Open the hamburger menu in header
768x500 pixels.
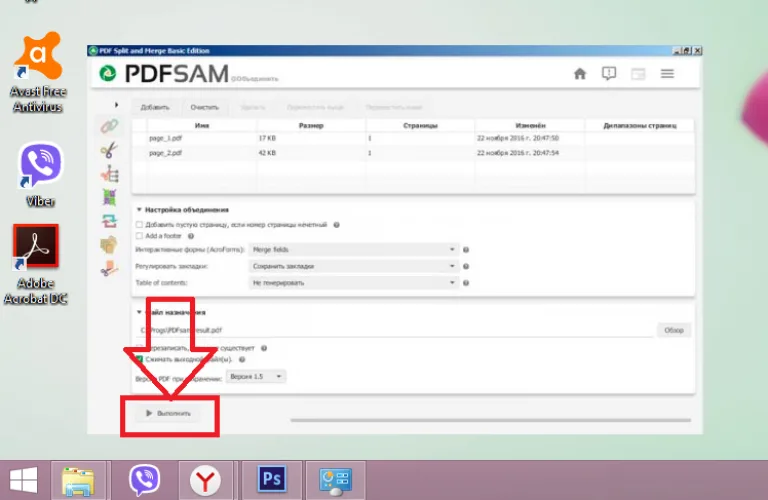tap(667, 74)
